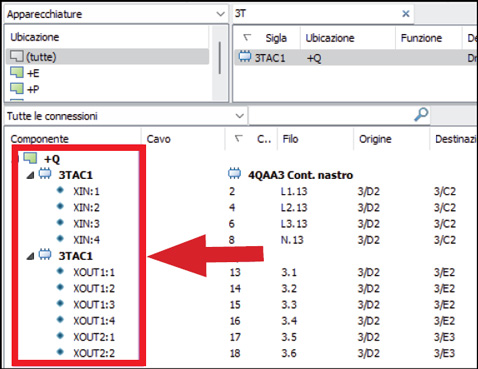
Task: Sort by Funzione column header
Action: (x=421, y=38)
